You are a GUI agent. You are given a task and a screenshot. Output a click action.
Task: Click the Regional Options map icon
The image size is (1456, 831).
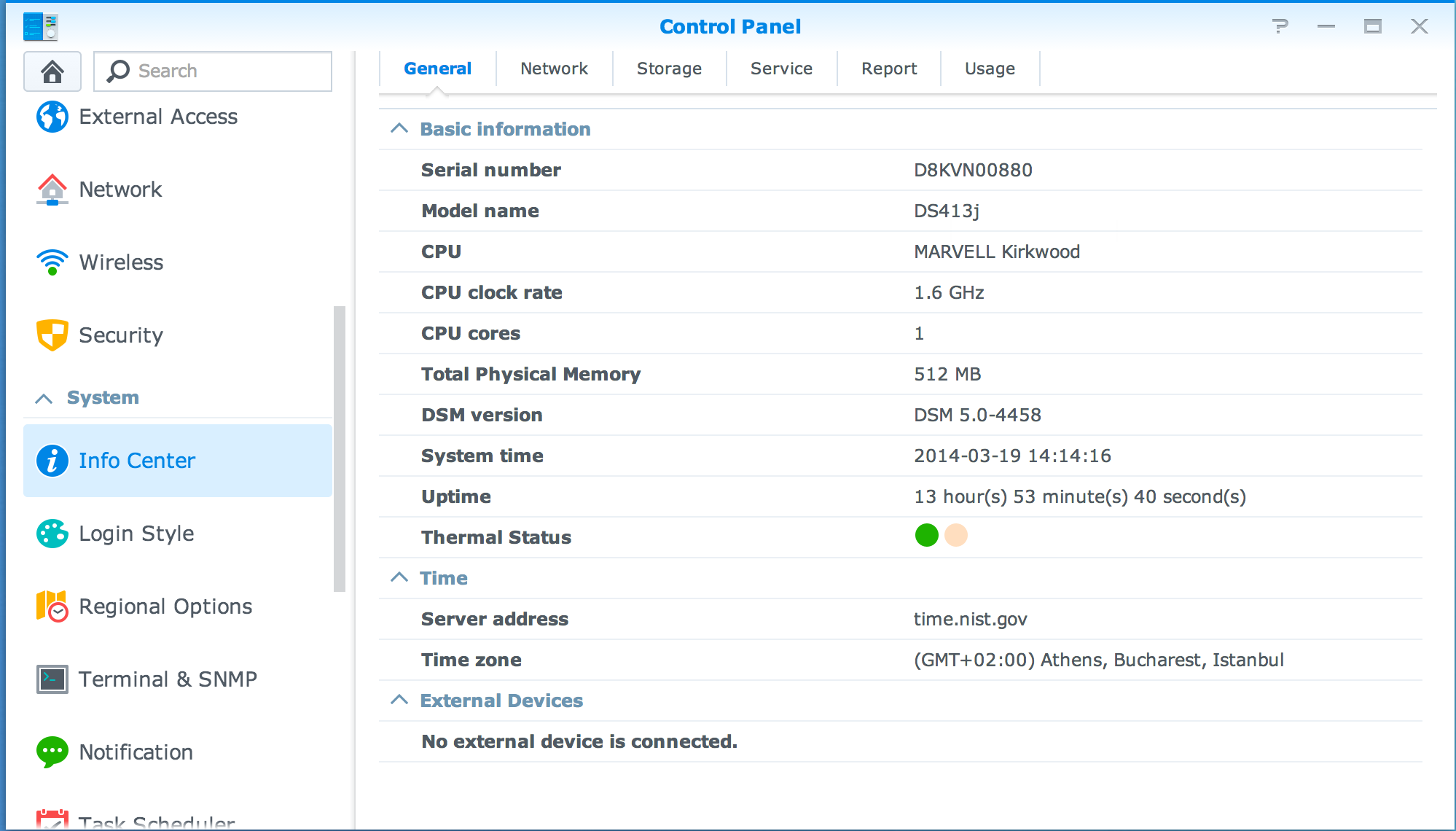pos(52,606)
